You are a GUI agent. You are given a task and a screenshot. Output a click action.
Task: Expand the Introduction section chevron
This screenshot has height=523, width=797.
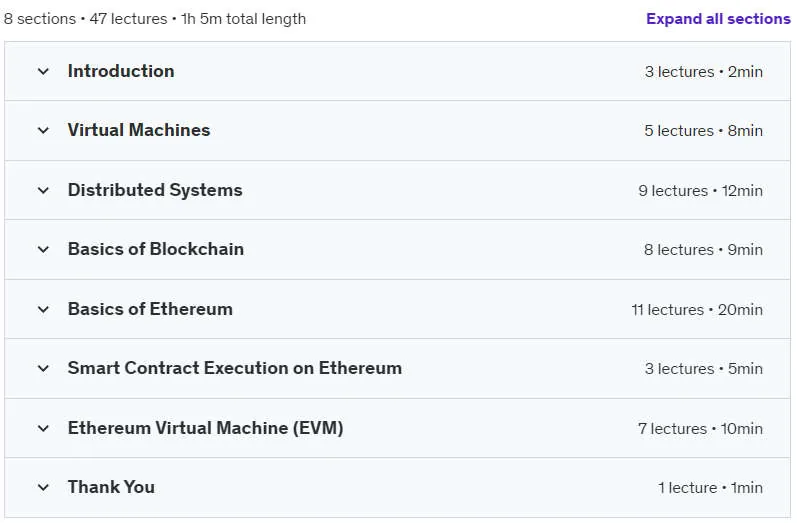(43, 72)
